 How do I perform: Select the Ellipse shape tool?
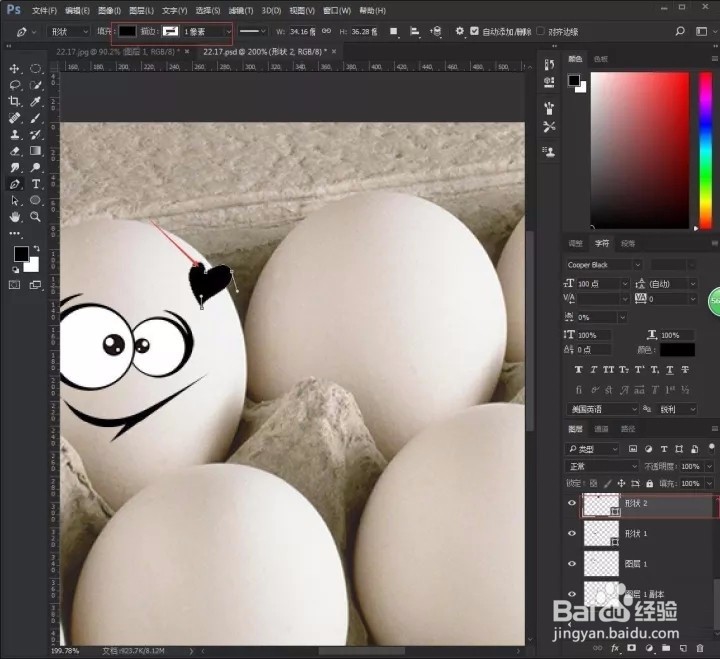pyautogui.click(x=35, y=200)
